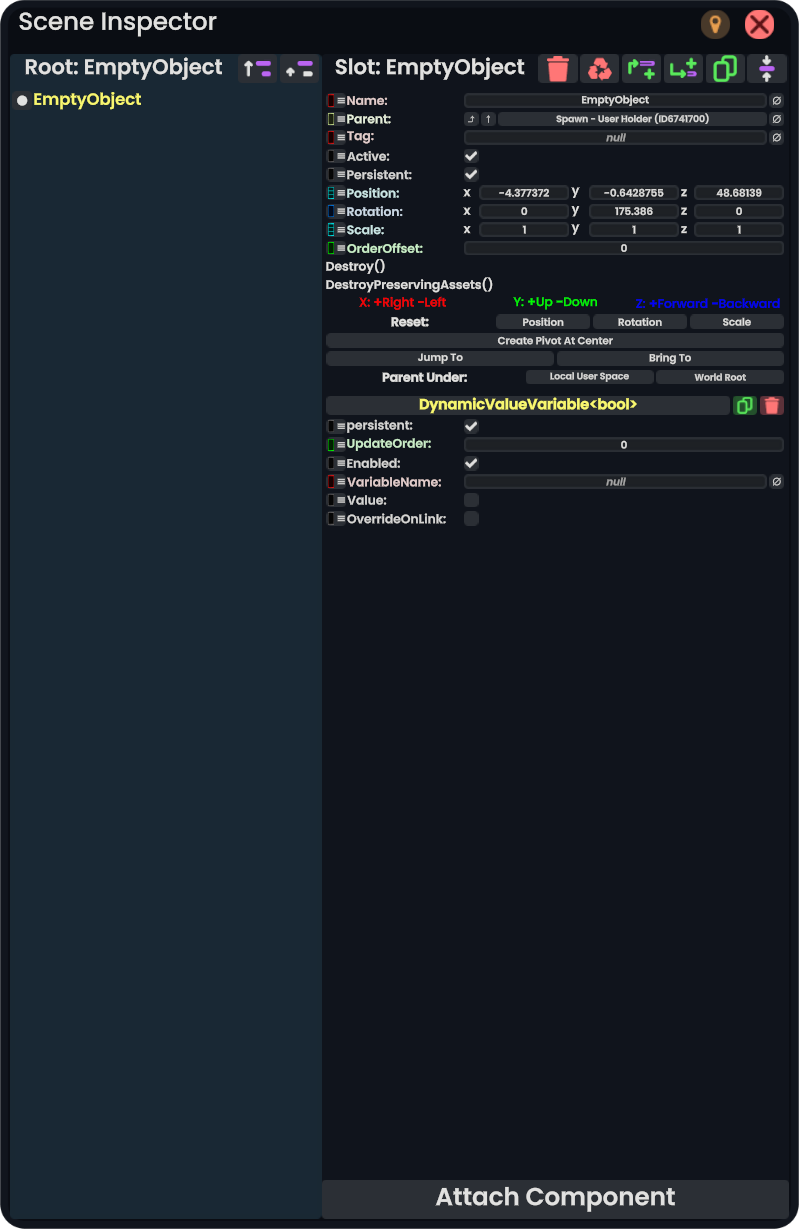Reset the slot Rotation

tap(640, 322)
